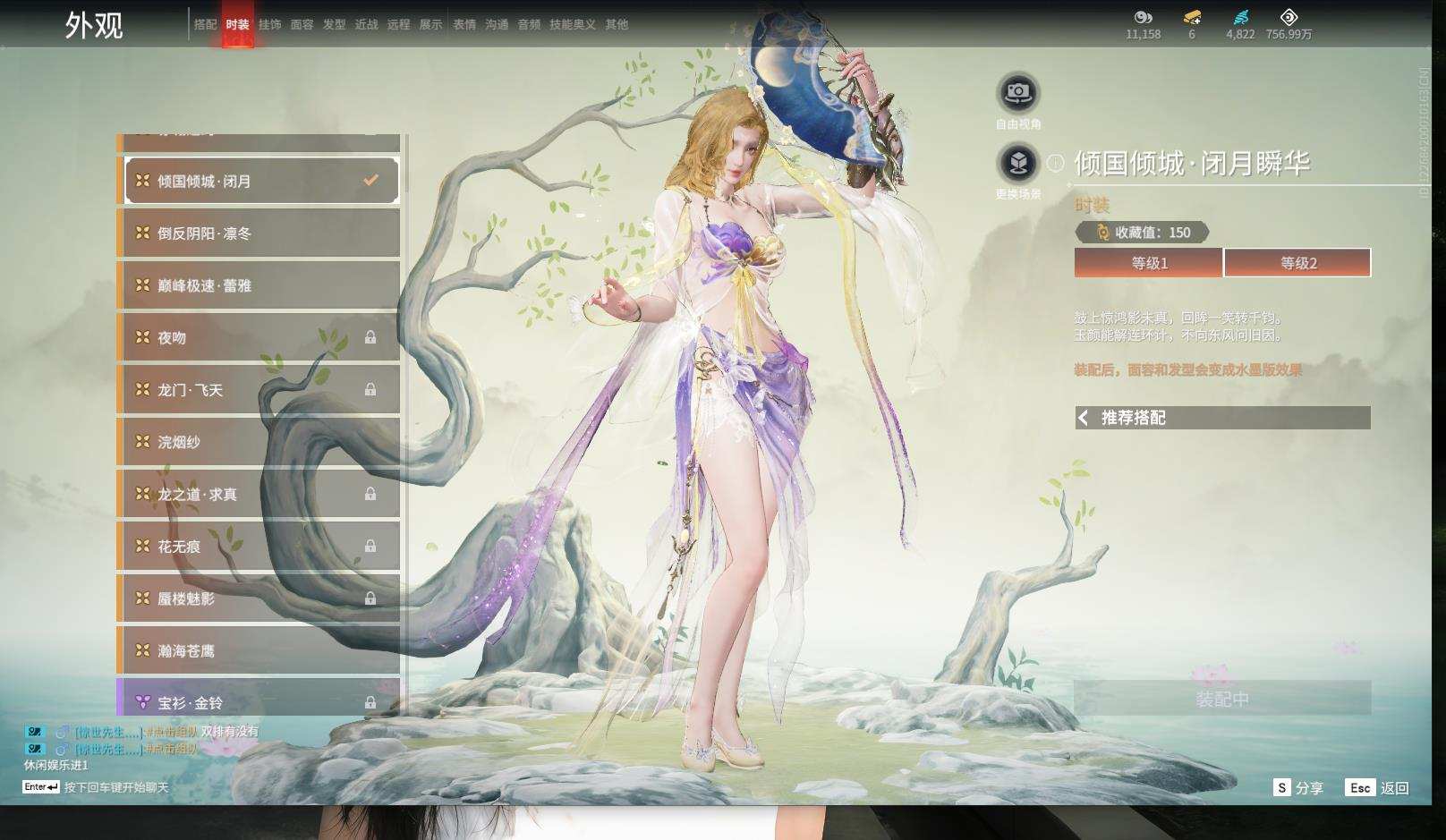This screenshot has width=1446, height=840.
Task: Click the purple quality icon on 宝衫·金铃
Action: coord(142,702)
